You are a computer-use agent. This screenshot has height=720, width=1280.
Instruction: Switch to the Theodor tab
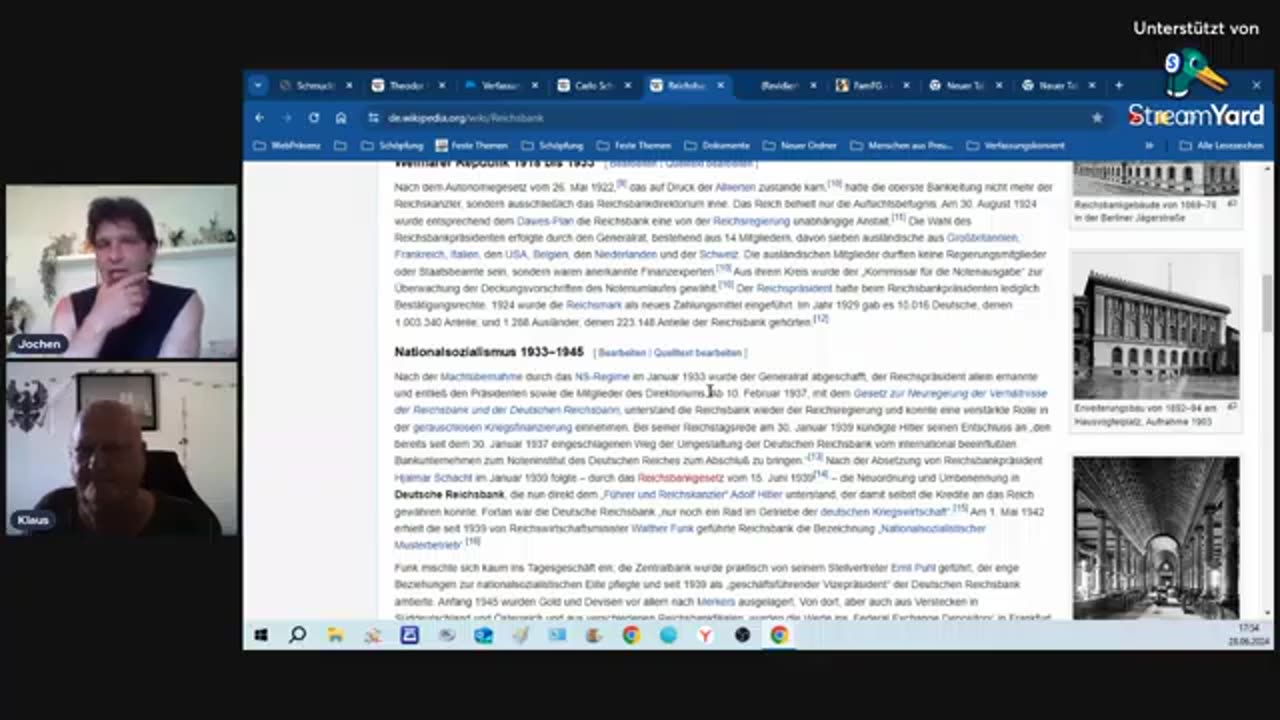point(407,86)
